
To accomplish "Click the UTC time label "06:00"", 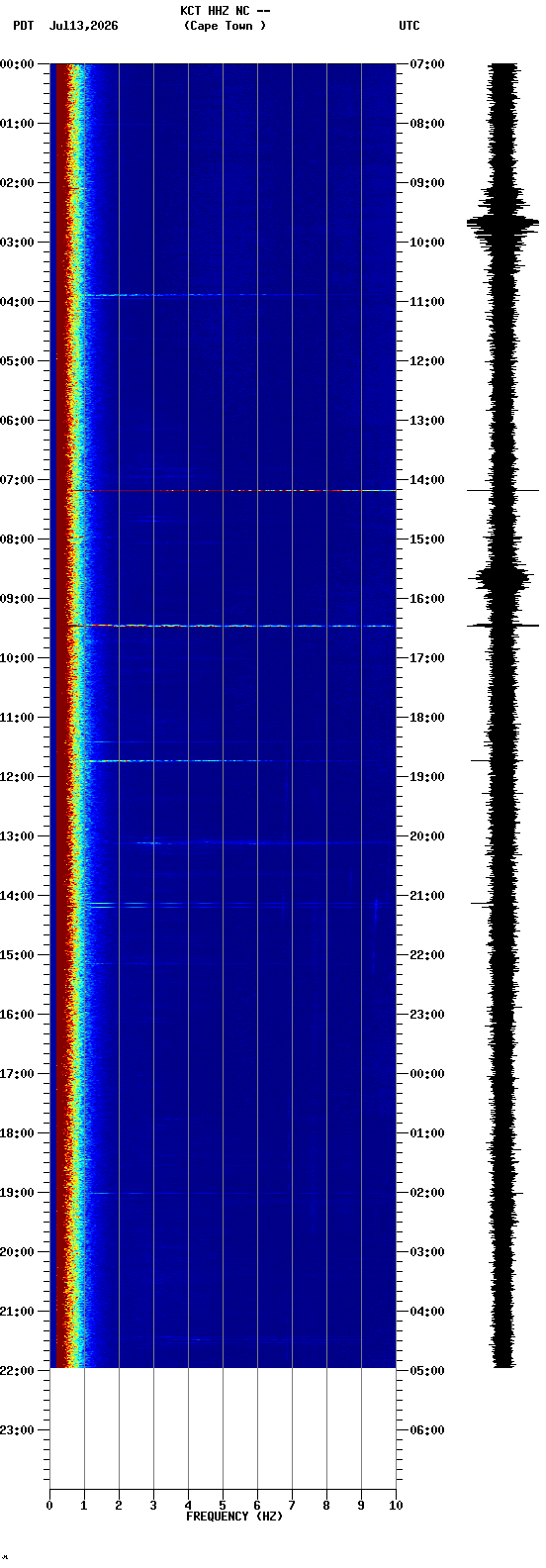I will click(x=427, y=1430).
